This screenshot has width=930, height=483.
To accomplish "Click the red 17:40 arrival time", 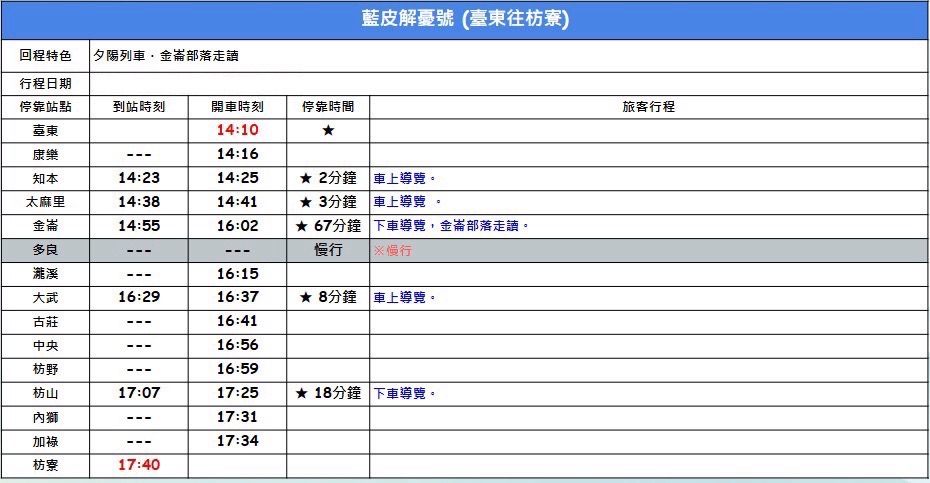I will [138, 465].
